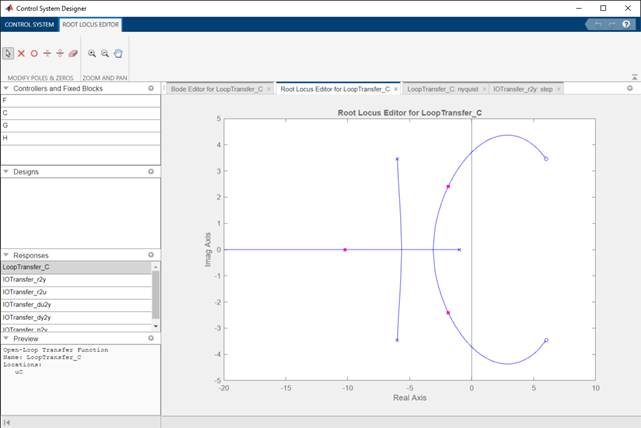This screenshot has width=641, height=428.
Task: Open Designs panel options circle
Action: click(x=151, y=172)
